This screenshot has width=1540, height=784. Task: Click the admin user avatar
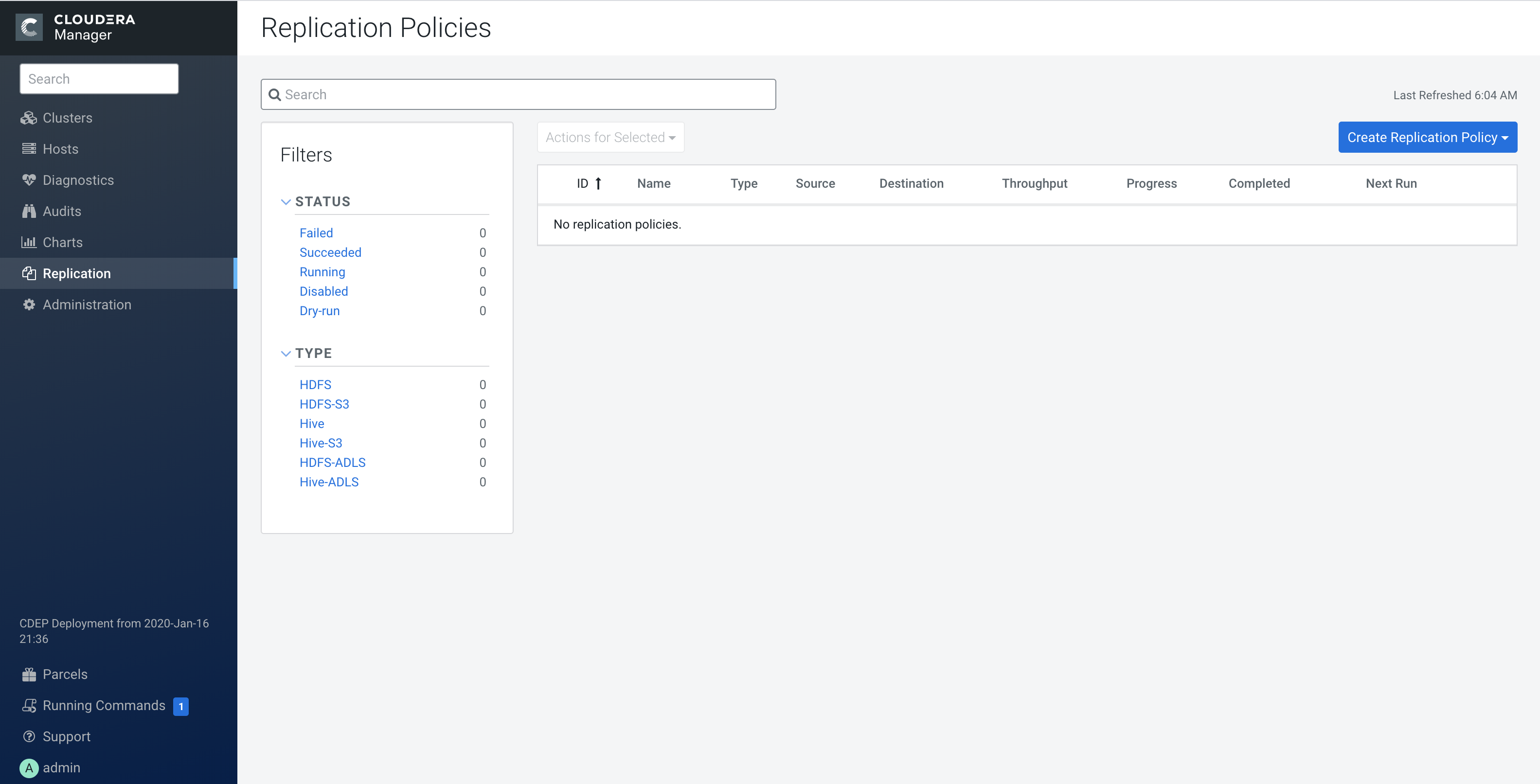[28, 768]
